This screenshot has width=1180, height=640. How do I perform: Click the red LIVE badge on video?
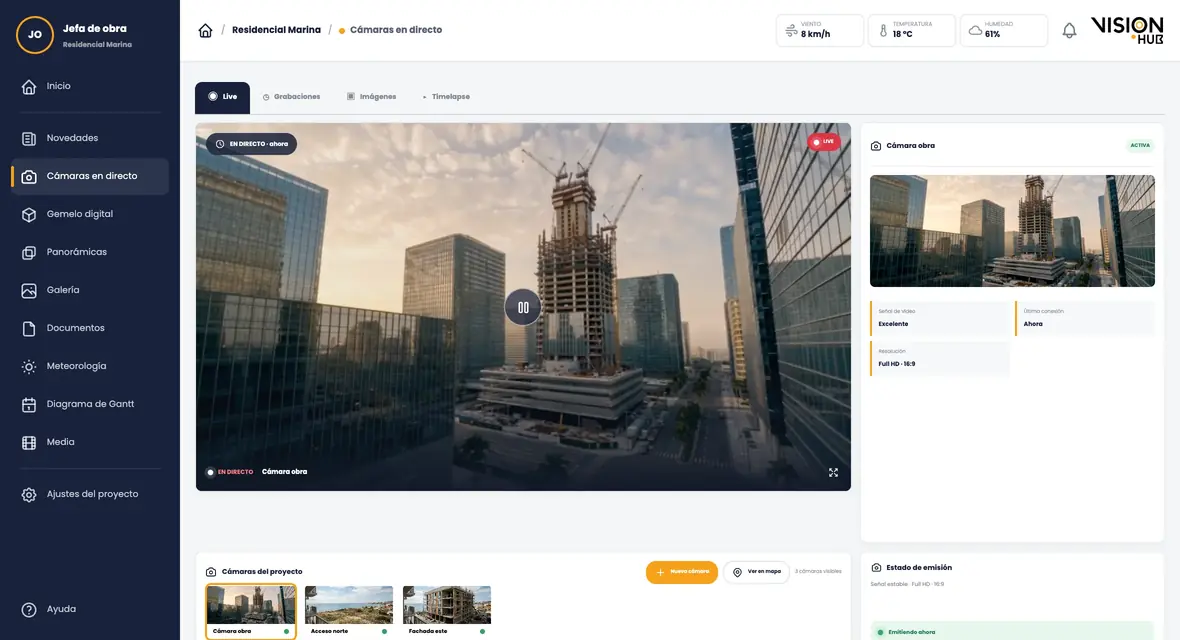pos(823,142)
